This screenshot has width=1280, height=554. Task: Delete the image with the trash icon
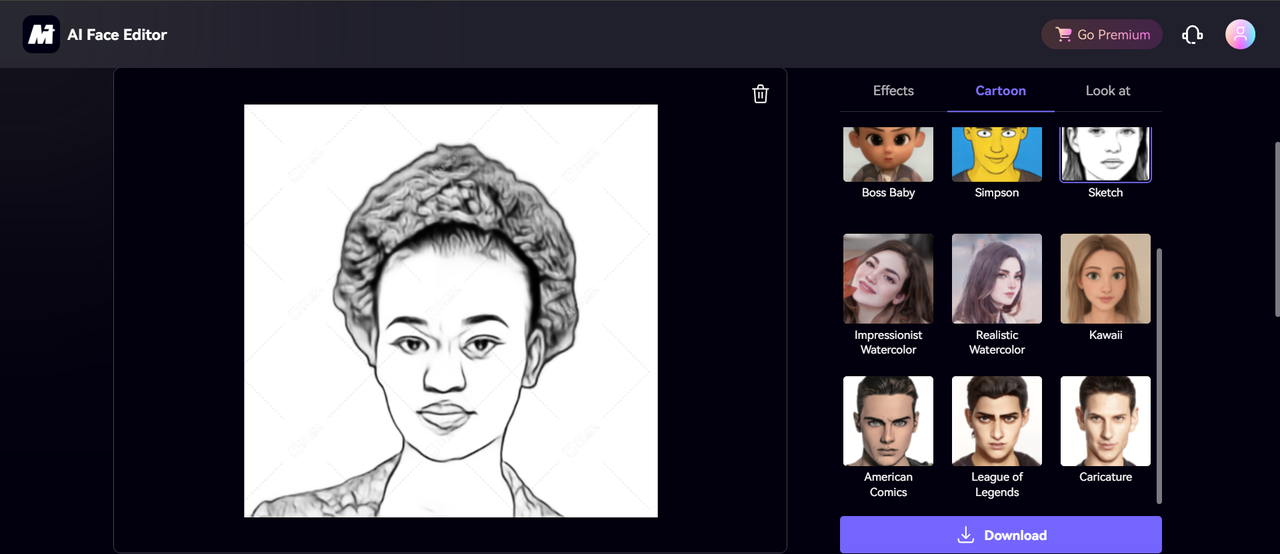point(761,94)
